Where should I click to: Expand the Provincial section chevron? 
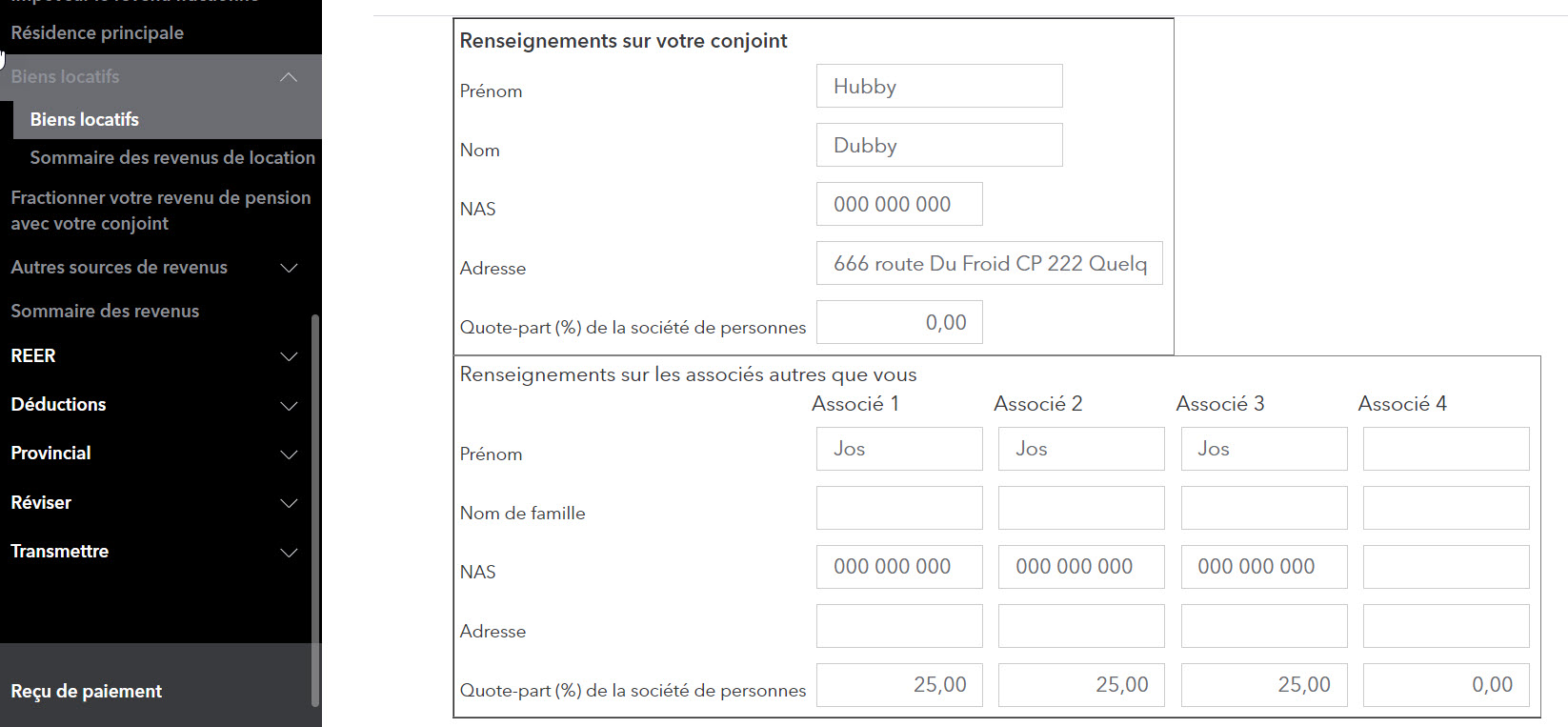tap(289, 454)
